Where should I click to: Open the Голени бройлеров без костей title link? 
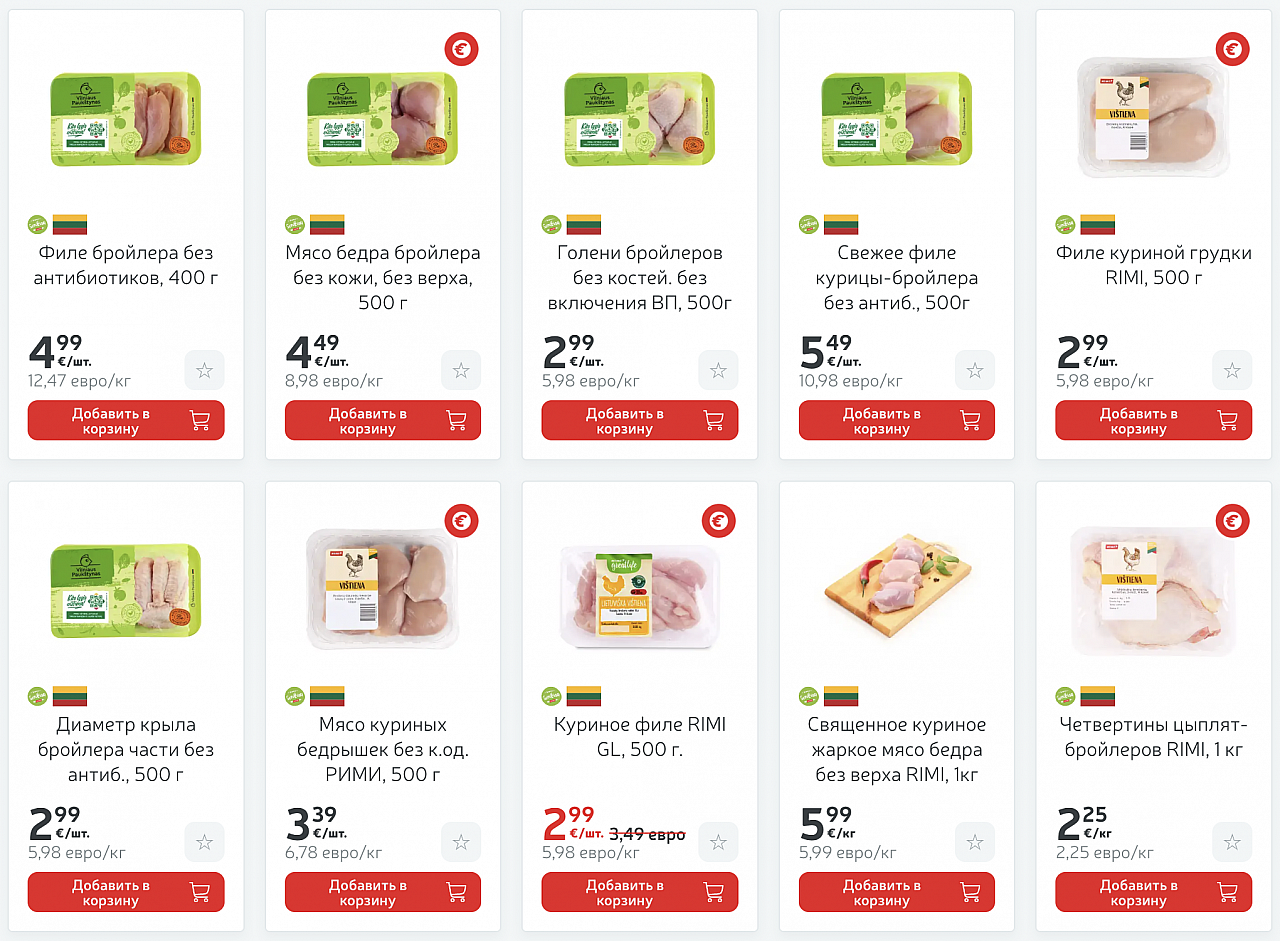[x=640, y=277]
